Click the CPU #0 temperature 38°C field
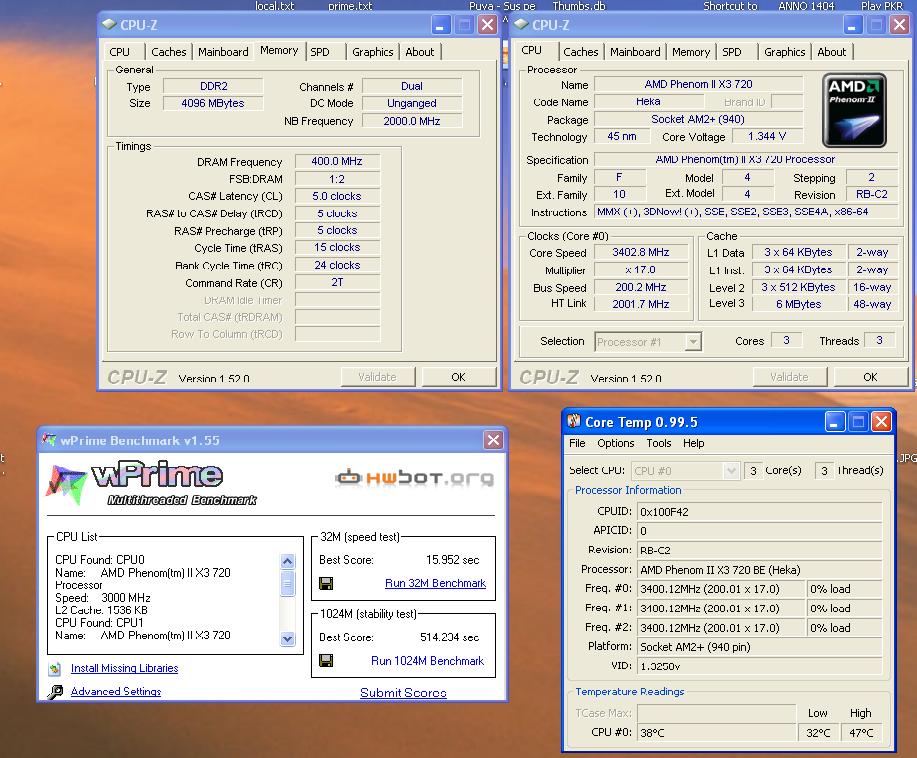This screenshot has height=758, width=917. (x=716, y=732)
